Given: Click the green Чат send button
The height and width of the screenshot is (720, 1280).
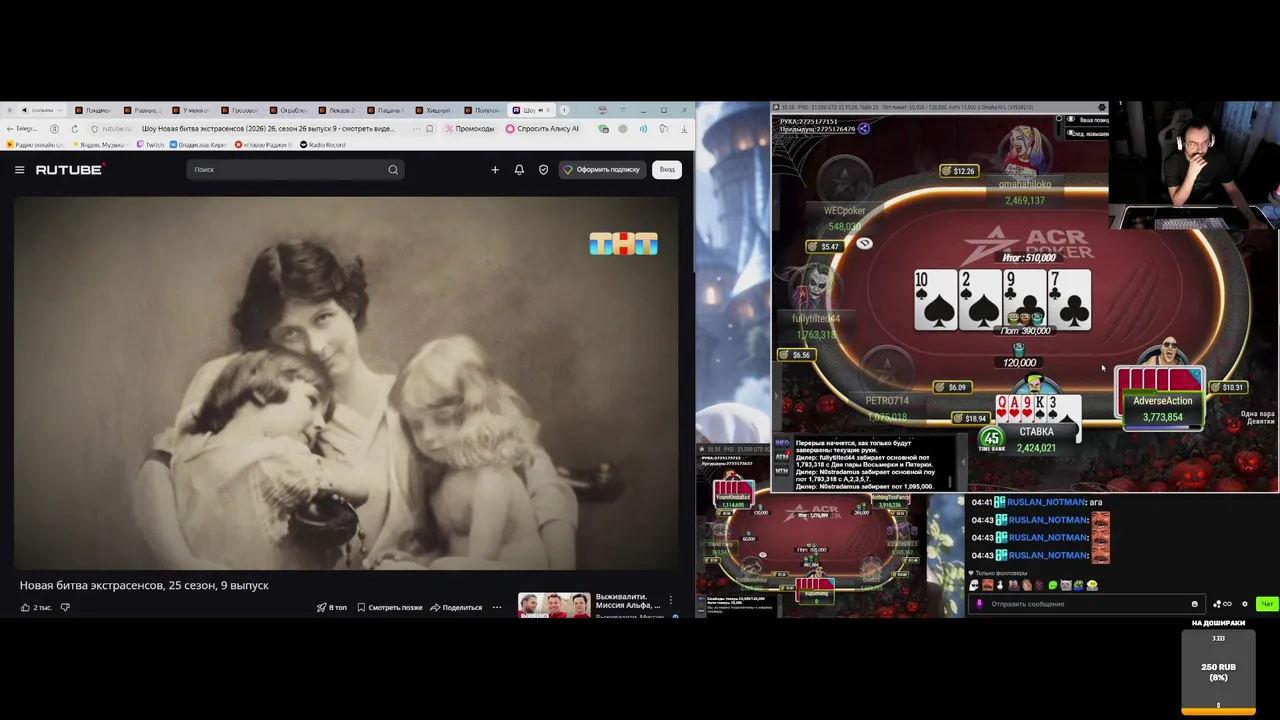Looking at the screenshot, I should tap(1267, 604).
